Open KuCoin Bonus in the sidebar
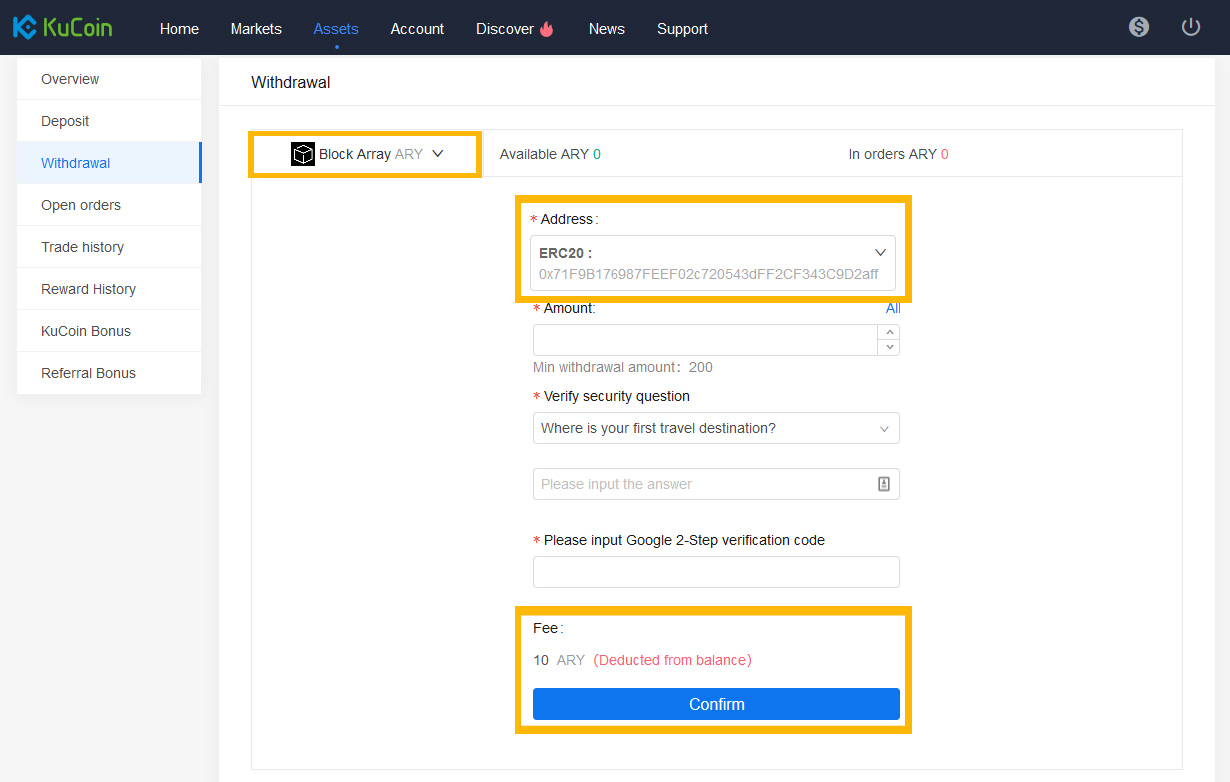Viewport: 1230px width, 782px height. click(x=109, y=331)
